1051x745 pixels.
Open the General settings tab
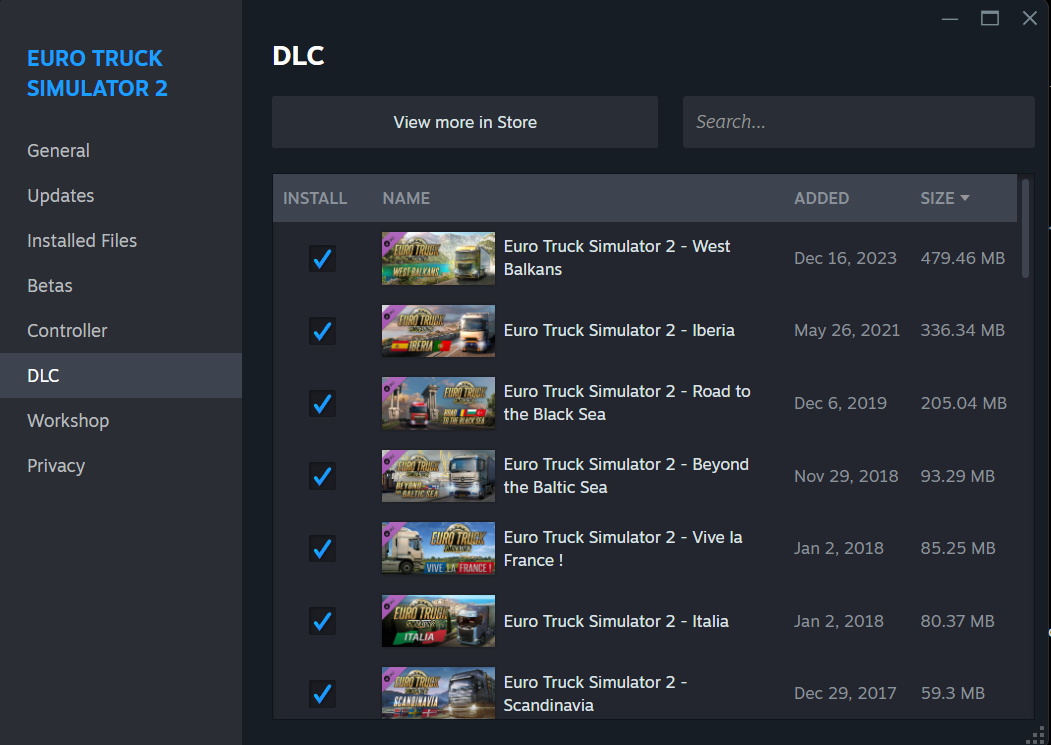[121, 150]
